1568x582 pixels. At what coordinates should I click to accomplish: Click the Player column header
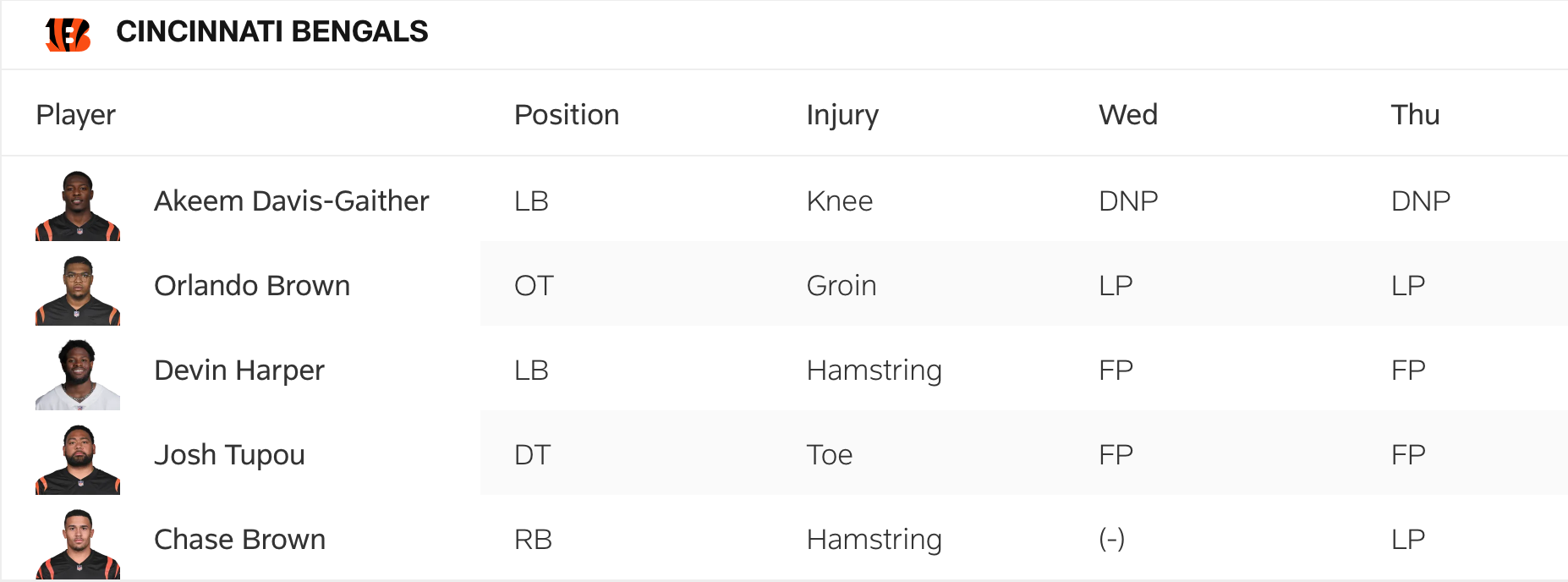tap(76, 115)
